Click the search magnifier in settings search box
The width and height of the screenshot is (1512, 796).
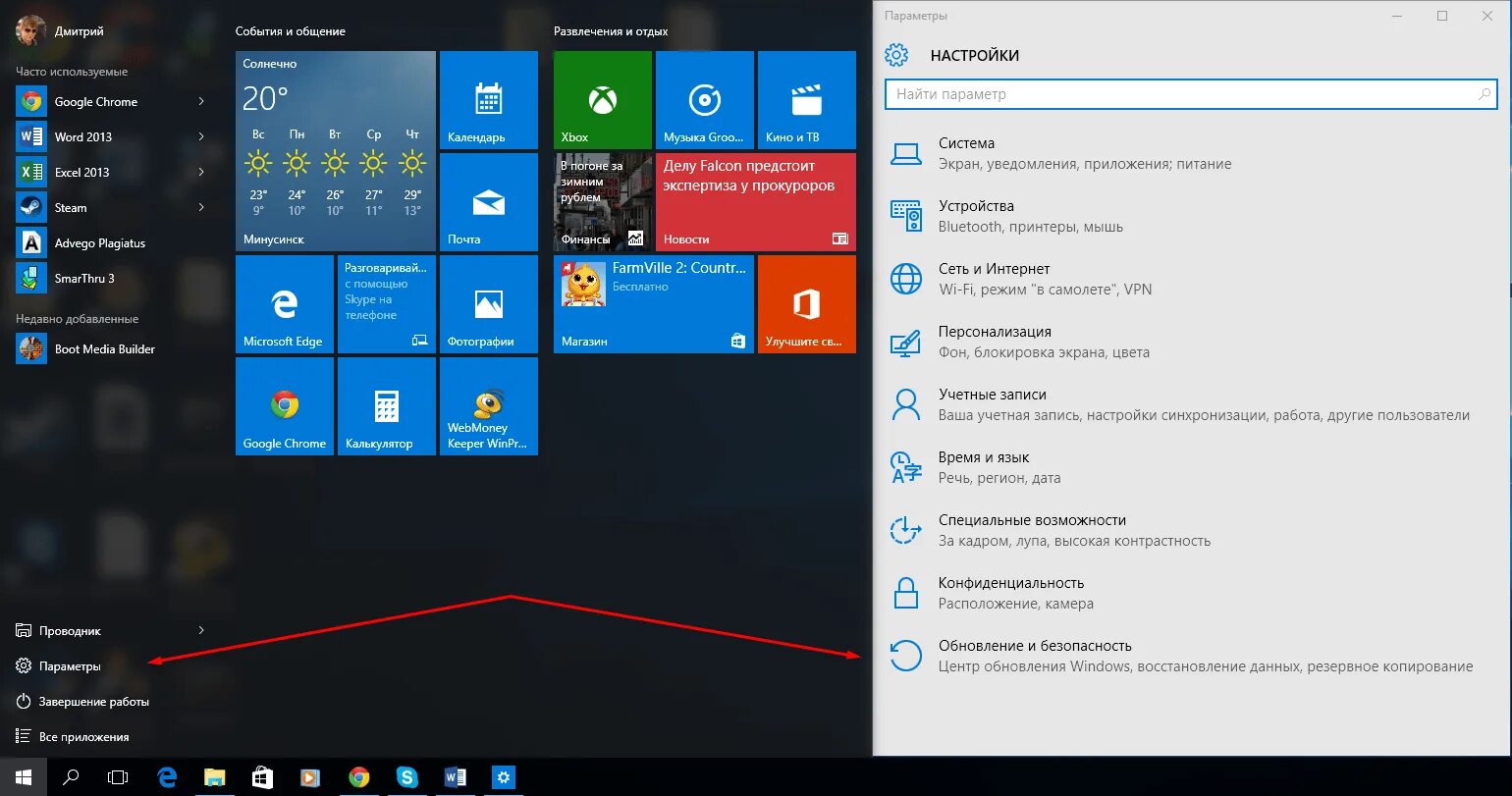point(1485,94)
